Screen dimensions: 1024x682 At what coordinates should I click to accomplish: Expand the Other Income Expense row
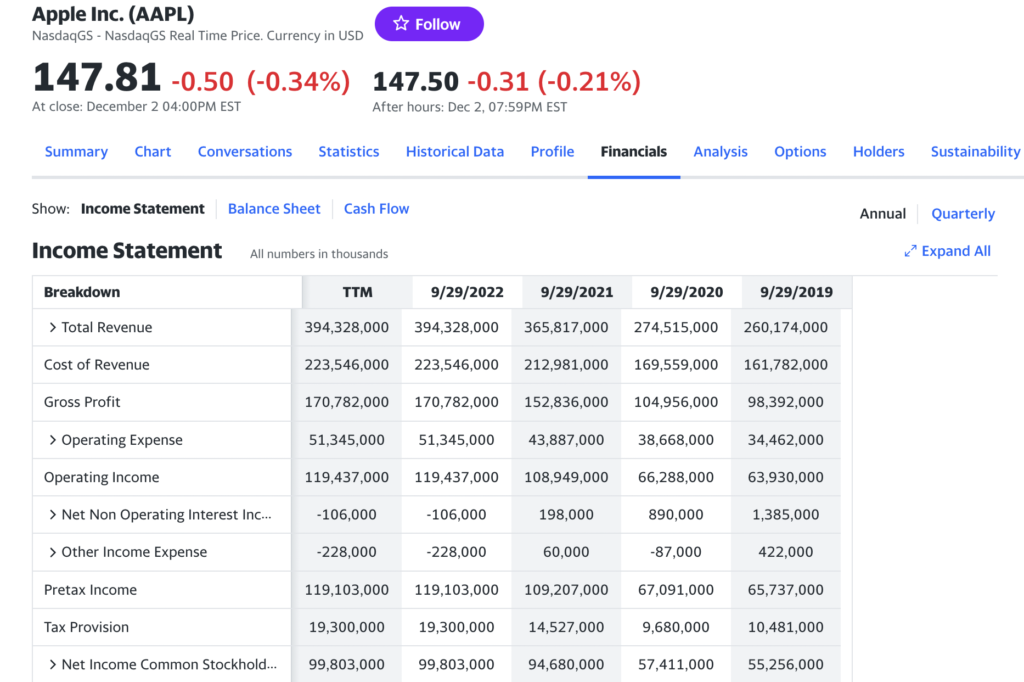pos(53,552)
